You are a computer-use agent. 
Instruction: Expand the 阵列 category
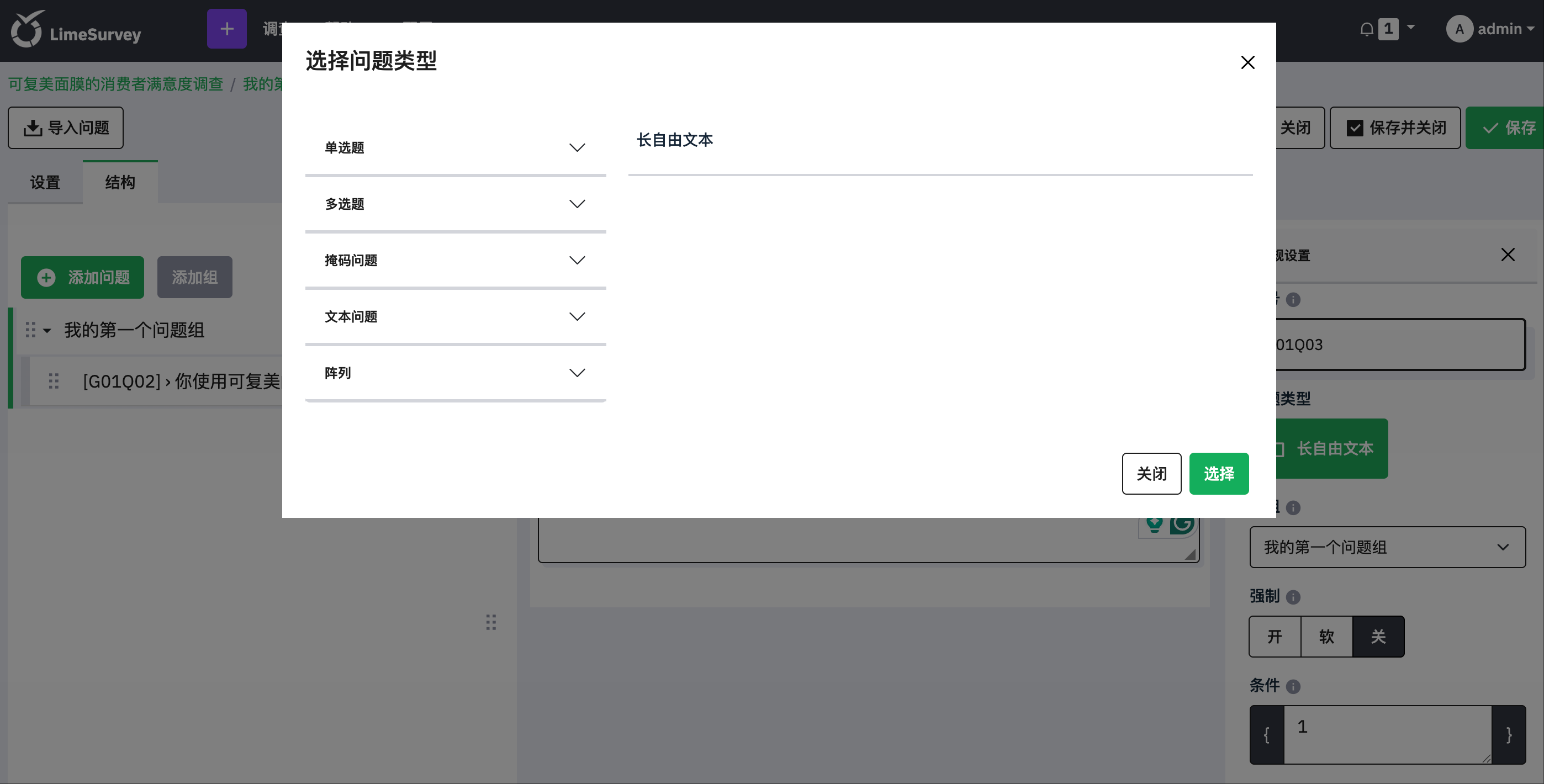tap(456, 373)
